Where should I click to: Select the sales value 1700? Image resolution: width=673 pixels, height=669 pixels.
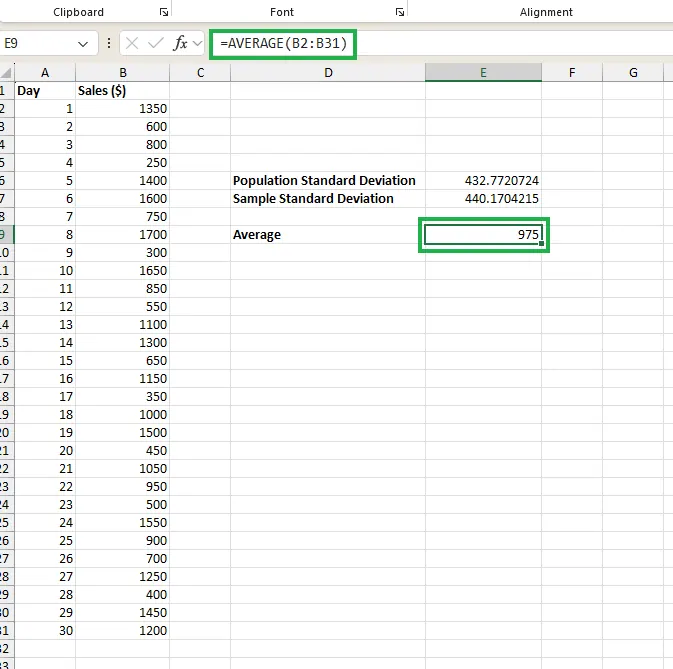click(123, 235)
